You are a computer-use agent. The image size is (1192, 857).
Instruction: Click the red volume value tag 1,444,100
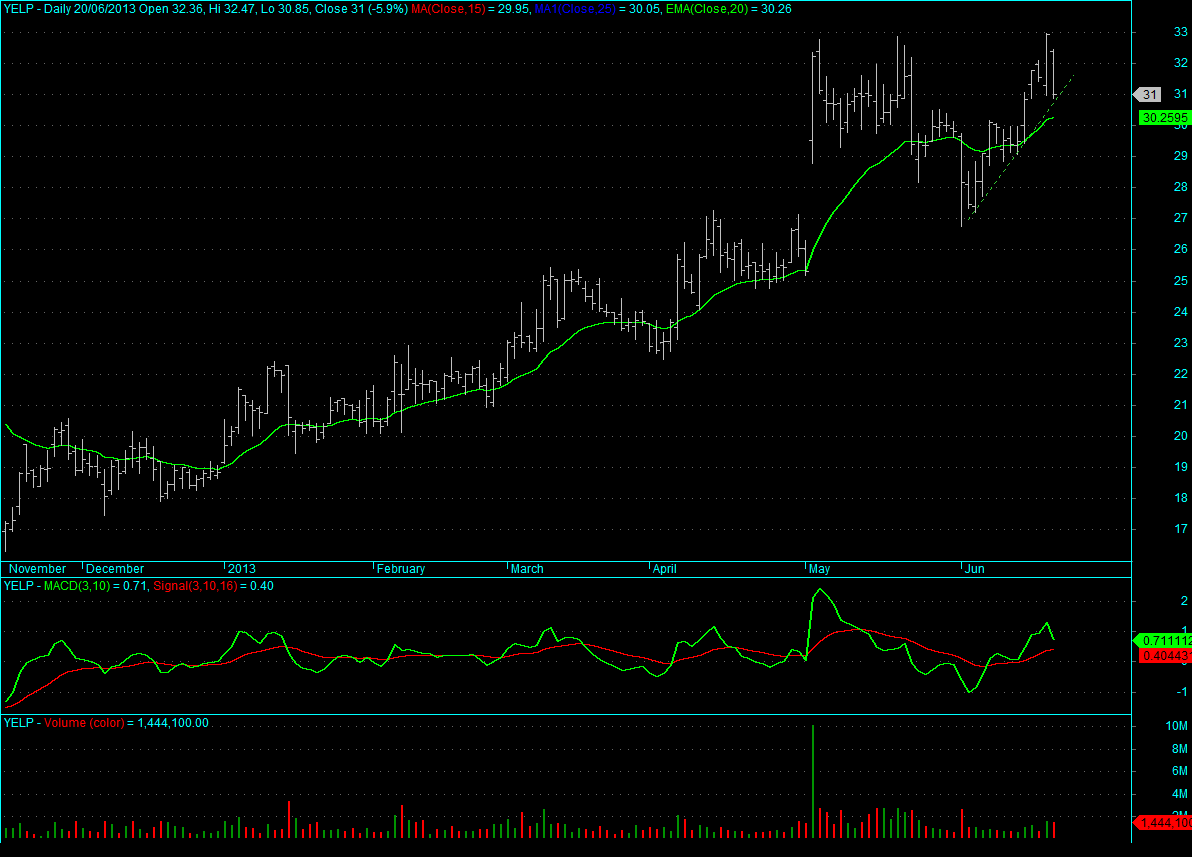tap(1163, 823)
